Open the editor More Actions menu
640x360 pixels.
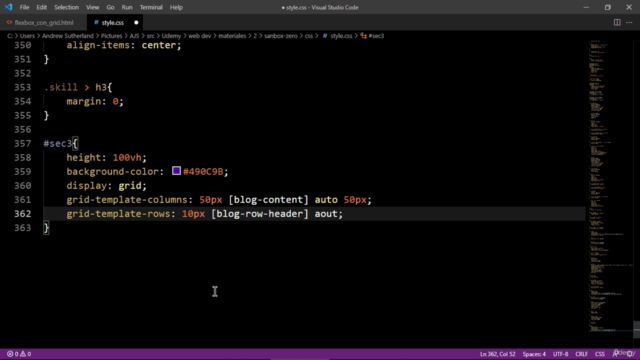click(629, 22)
